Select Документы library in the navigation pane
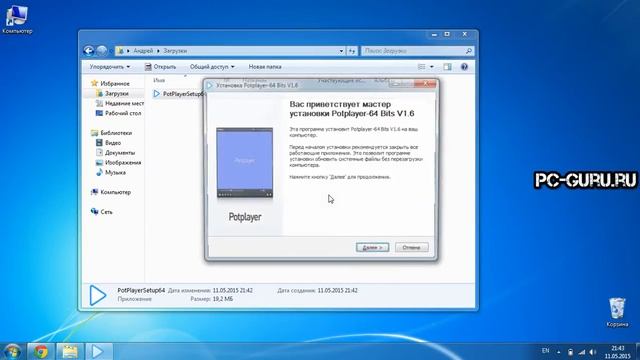Screen dimensions: 640x360 (x=115, y=152)
